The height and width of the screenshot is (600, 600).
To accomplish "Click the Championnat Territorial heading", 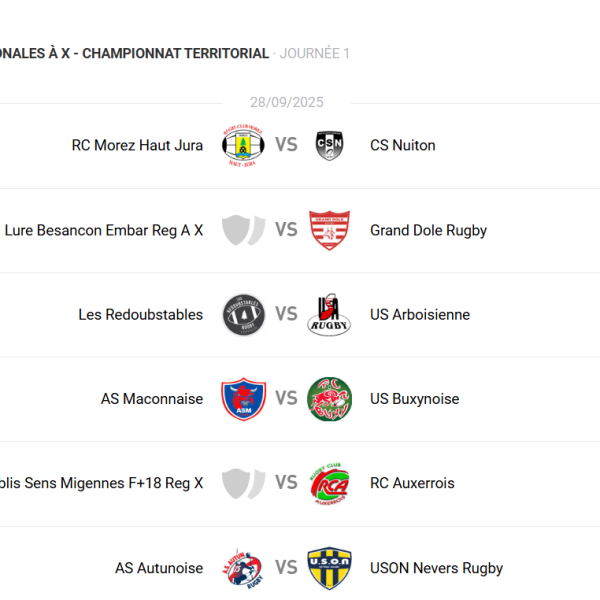I will coord(175,53).
